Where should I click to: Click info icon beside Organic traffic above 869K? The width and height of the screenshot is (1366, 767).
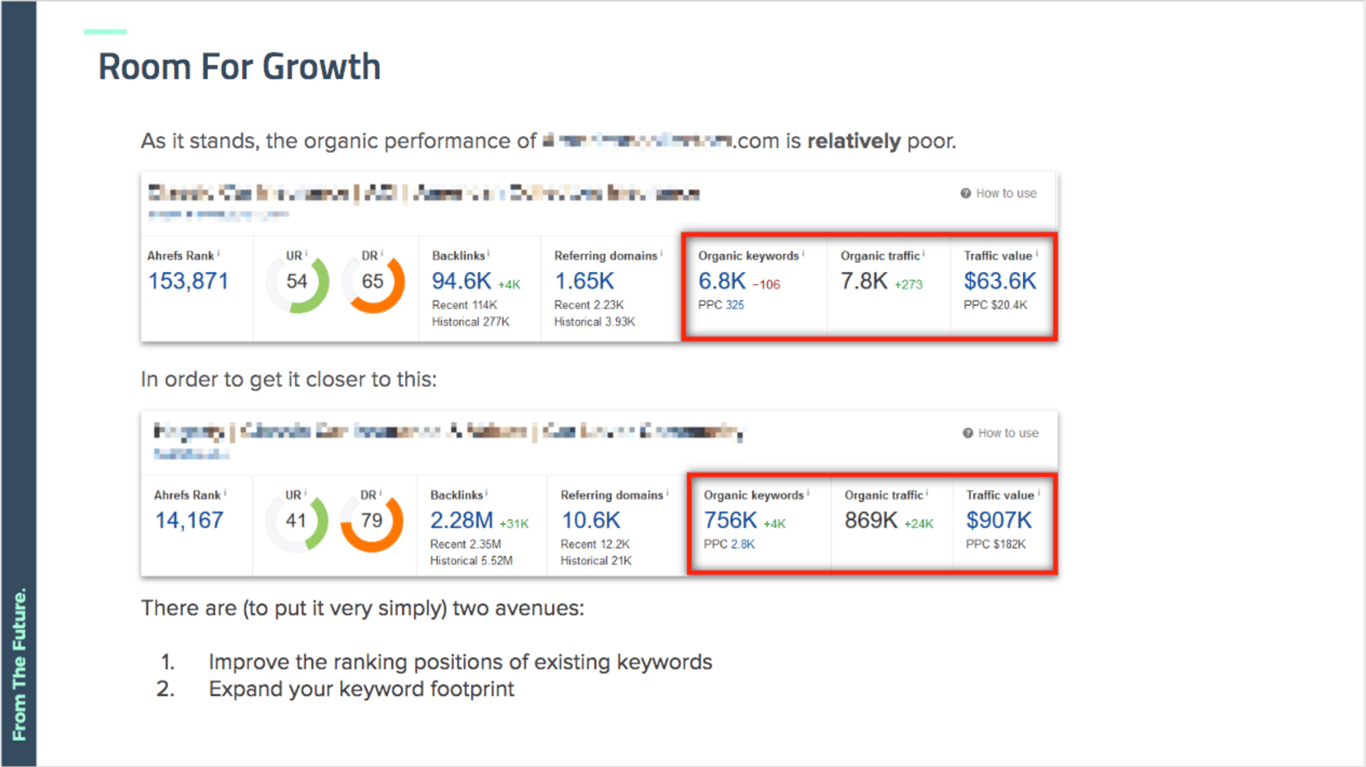tap(928, 494)
